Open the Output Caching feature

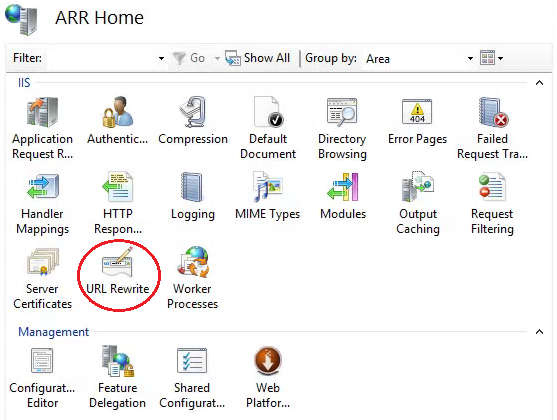coord(417,187)
